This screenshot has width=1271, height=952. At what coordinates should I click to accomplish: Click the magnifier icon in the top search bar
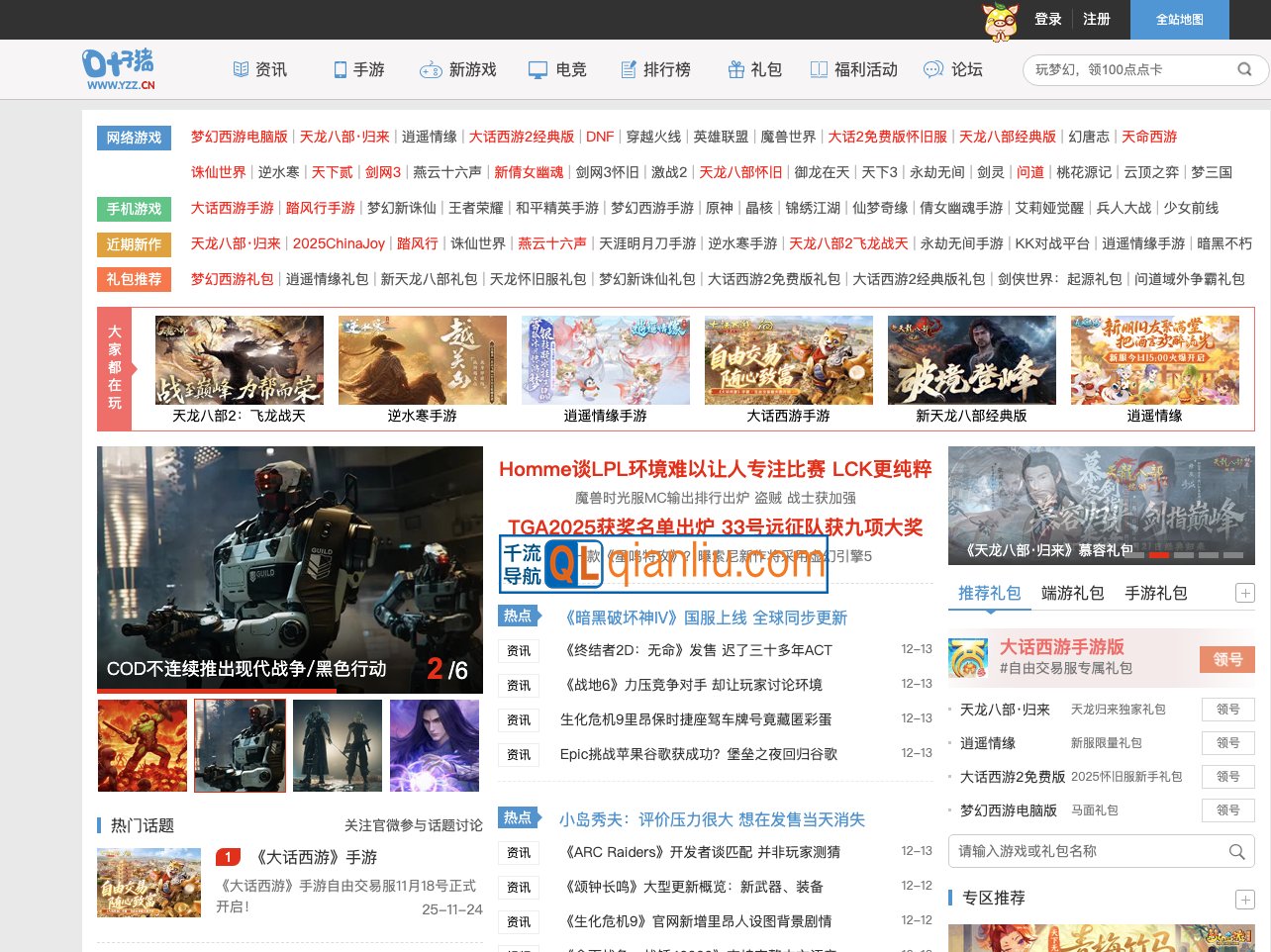pos(1244,69)
